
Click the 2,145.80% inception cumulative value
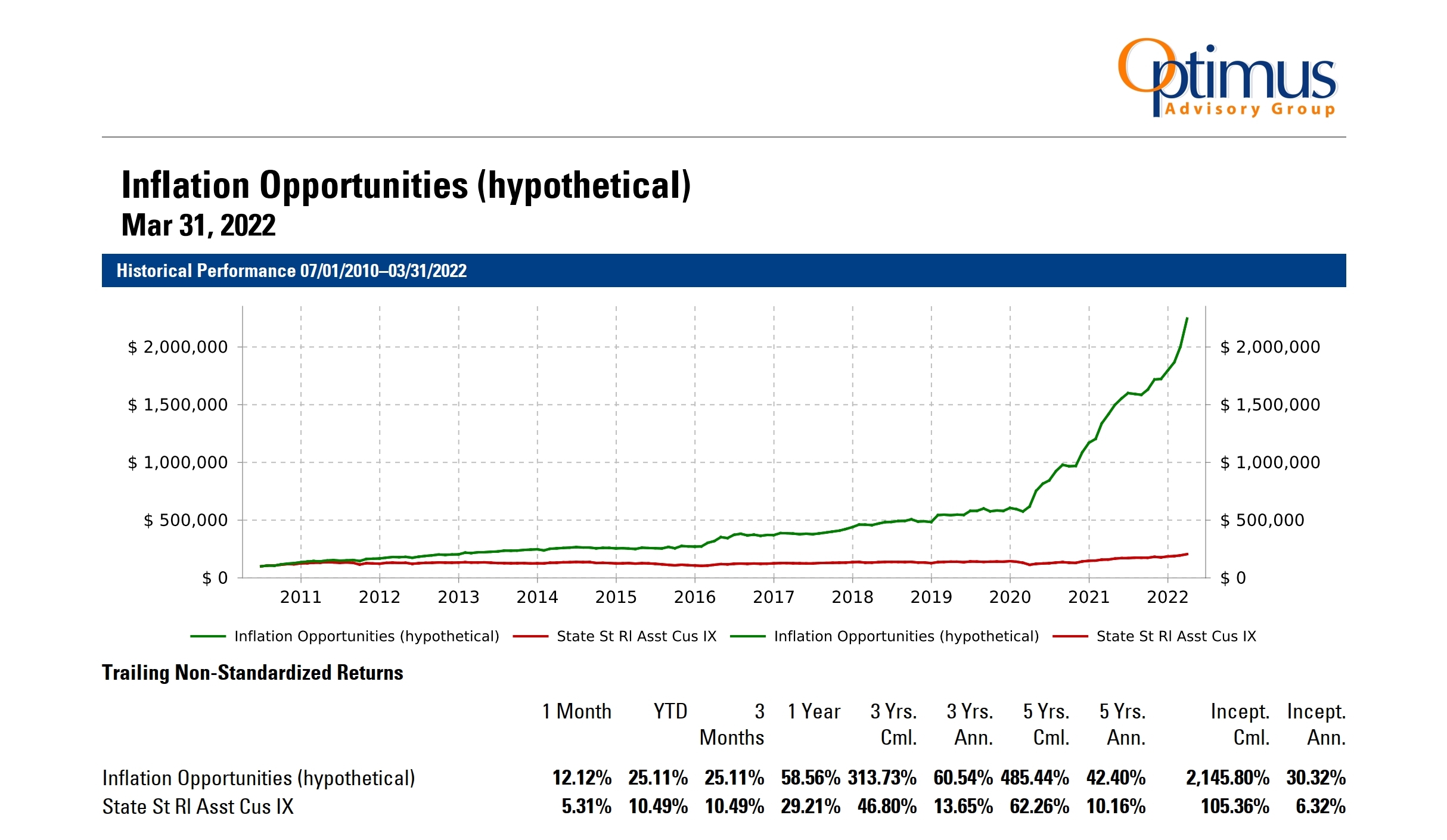tap(1227, 777)
